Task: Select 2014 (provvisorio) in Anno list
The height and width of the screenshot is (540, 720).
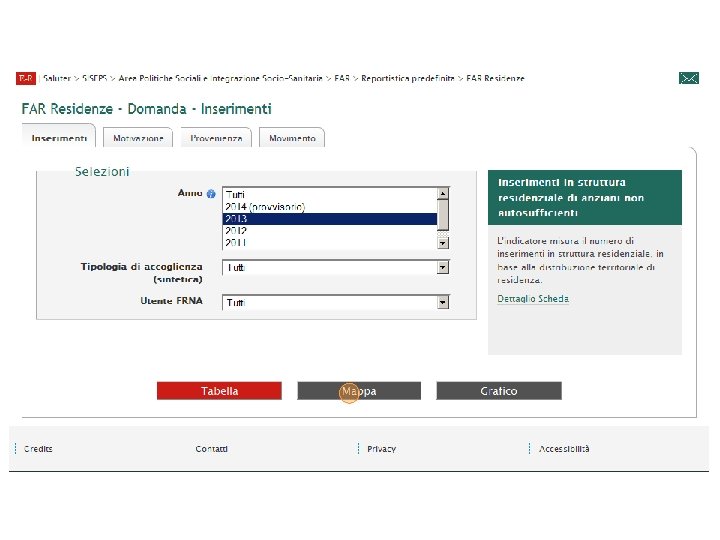Action: coord(330,207)
